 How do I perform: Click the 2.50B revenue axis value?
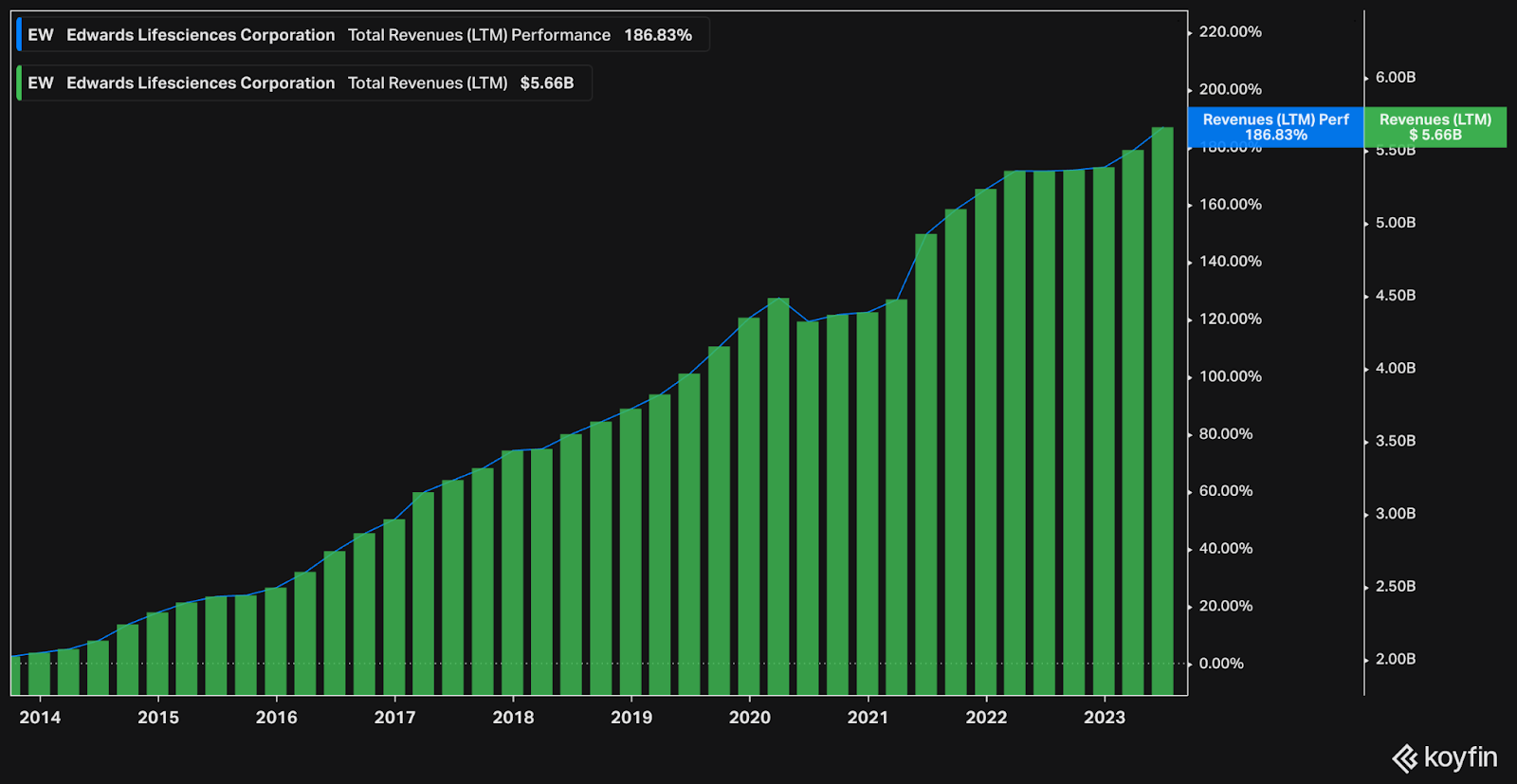click(1396, 587)
